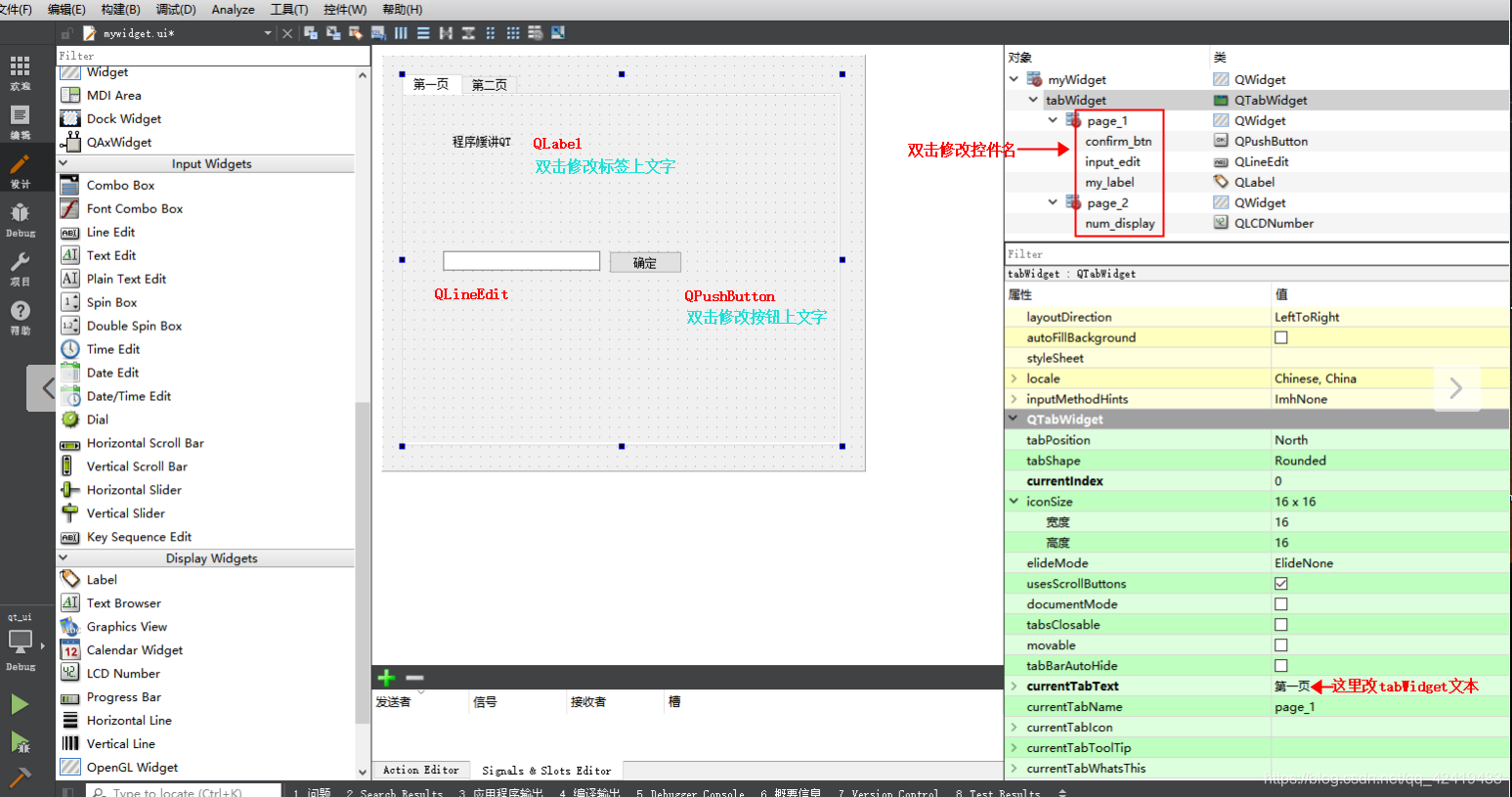Open the 项目 projects mode wrench icon
The height and width of the screenshot is (797, 1512).
tap(21, 268)
